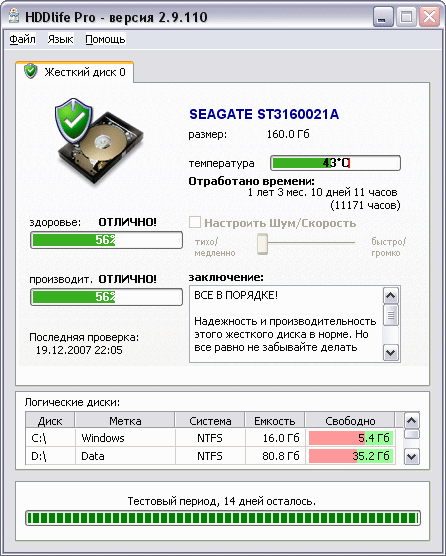Open the Помощь menu
446x556 pixels.
[105, 39]
